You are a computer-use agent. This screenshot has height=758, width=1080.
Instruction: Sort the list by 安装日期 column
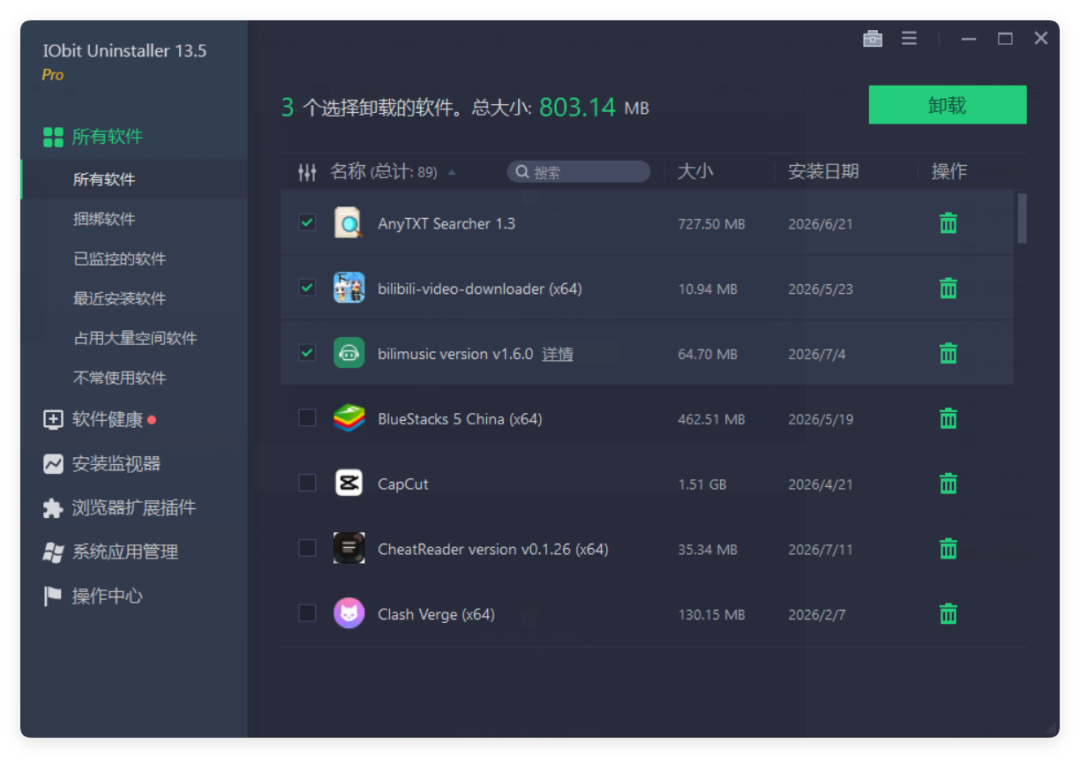tap(823, 171)
